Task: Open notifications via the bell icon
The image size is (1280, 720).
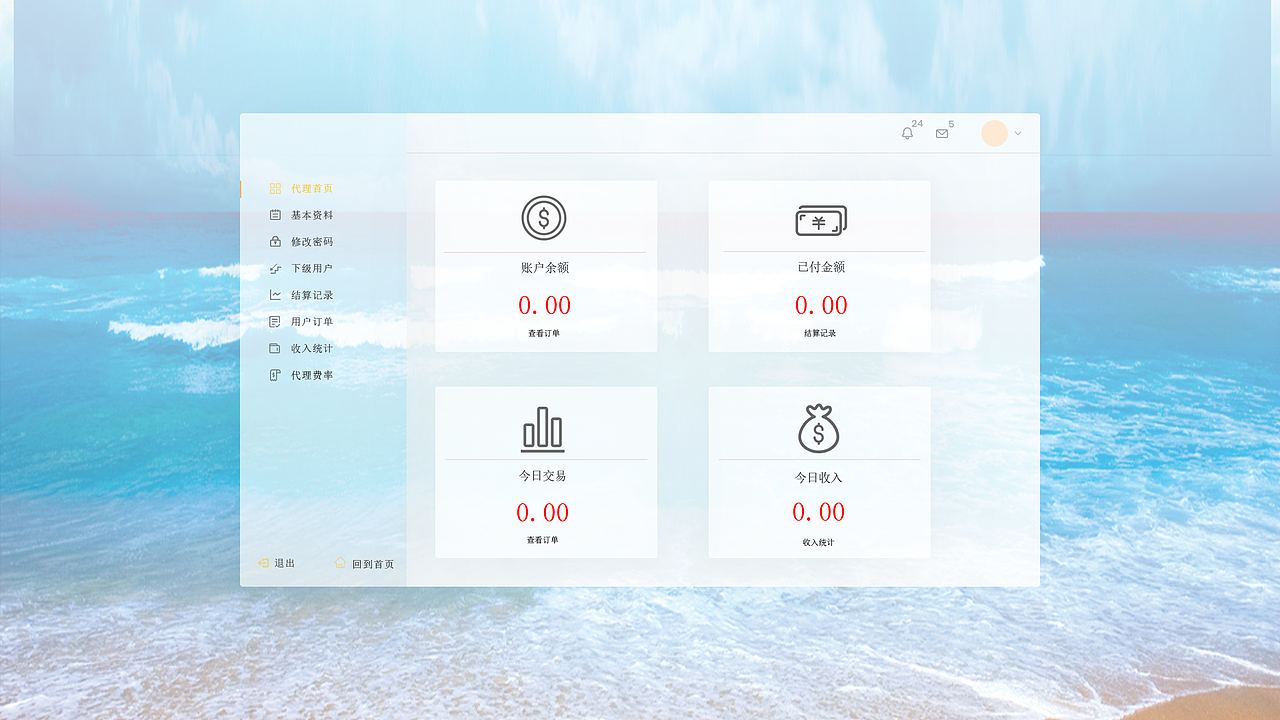Action: [907, 133]
